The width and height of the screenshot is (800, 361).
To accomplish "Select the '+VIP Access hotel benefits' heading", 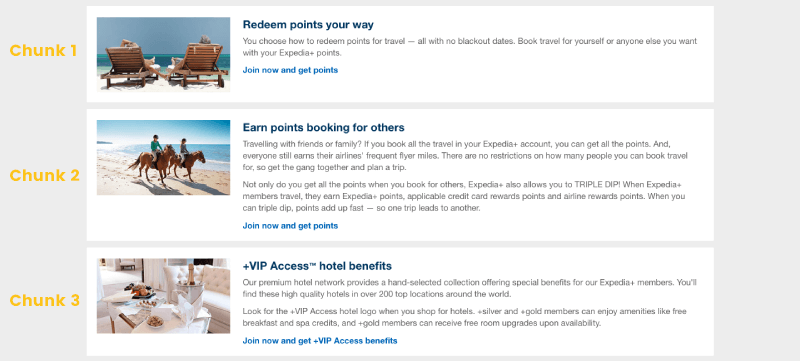I will click(317, 266).
